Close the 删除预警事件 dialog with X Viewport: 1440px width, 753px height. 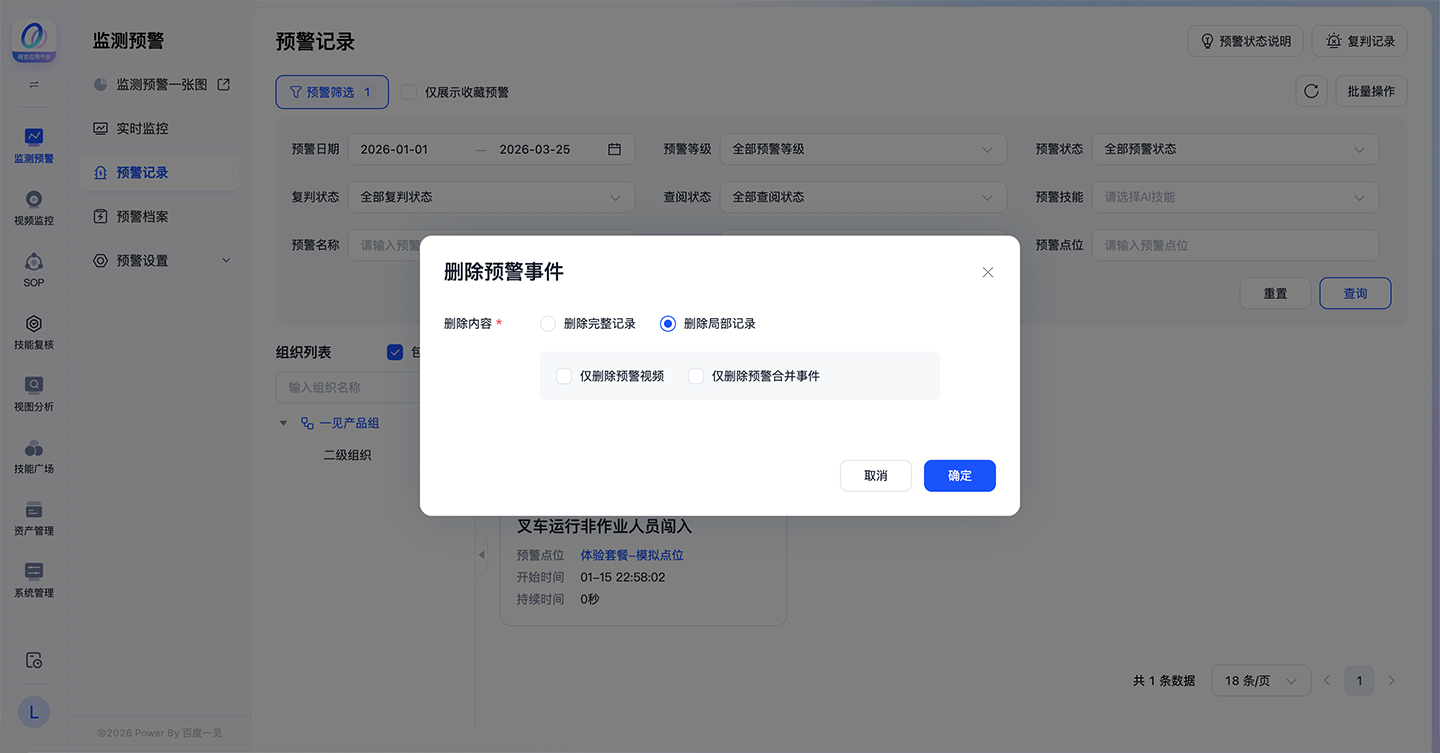tap(988, 272)
